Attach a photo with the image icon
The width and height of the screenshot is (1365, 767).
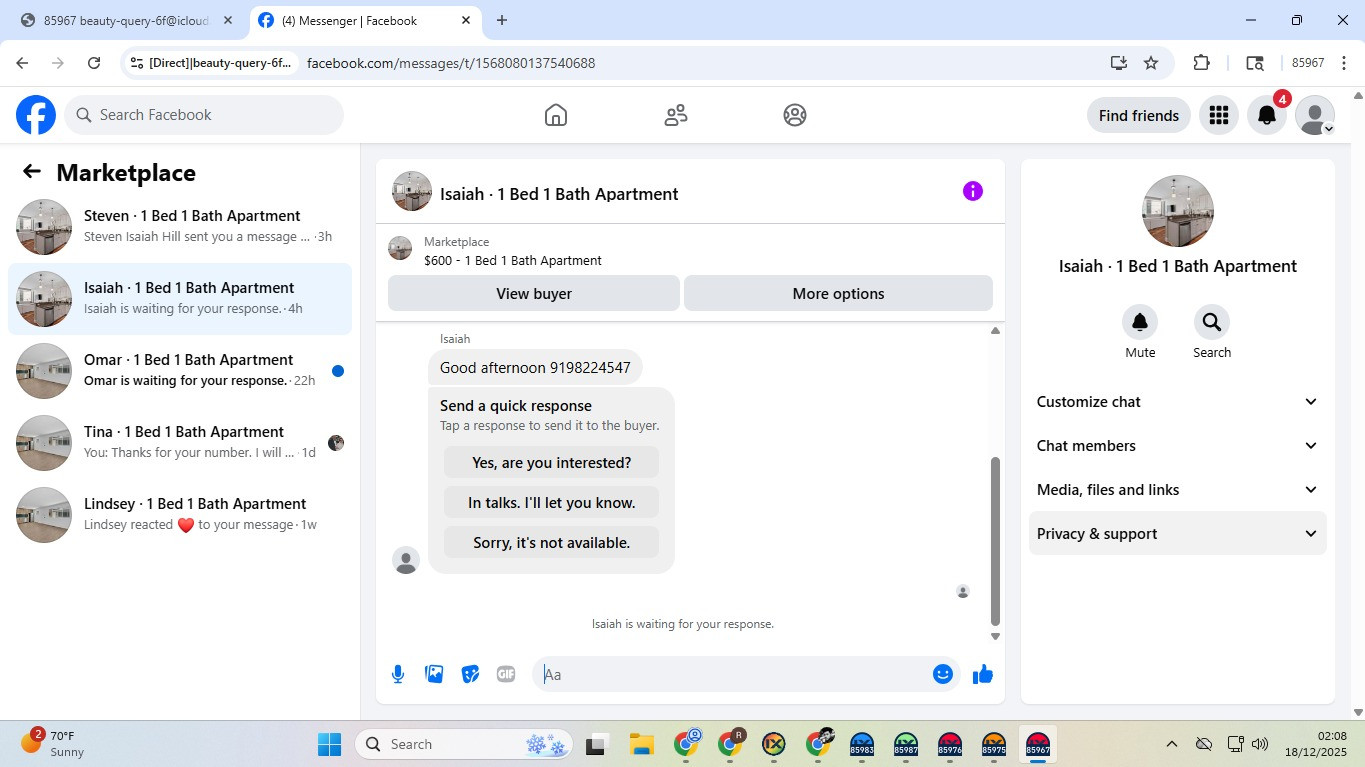click(x=434, y=674)
